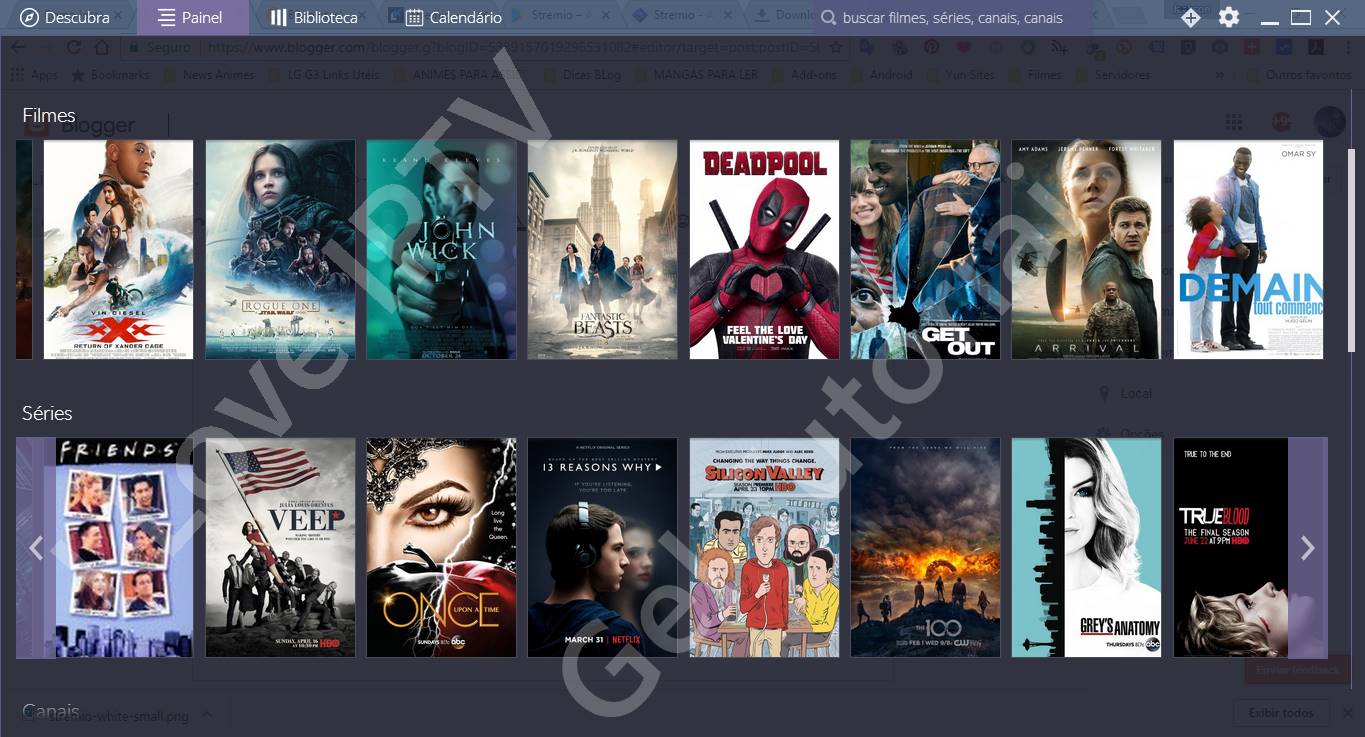The height and width of the screenshot is (737, 1365).
Task: Open the Veep series poster
Action: click(280, 547)
